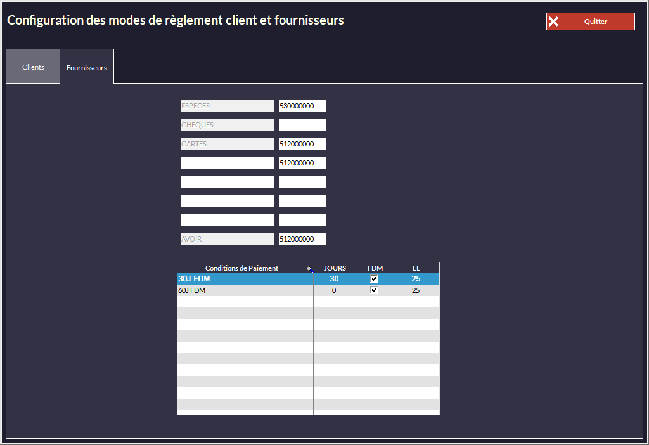Click the sort arrow beside Conditions de Paiement
649x445 pixels.
(309, 268)
